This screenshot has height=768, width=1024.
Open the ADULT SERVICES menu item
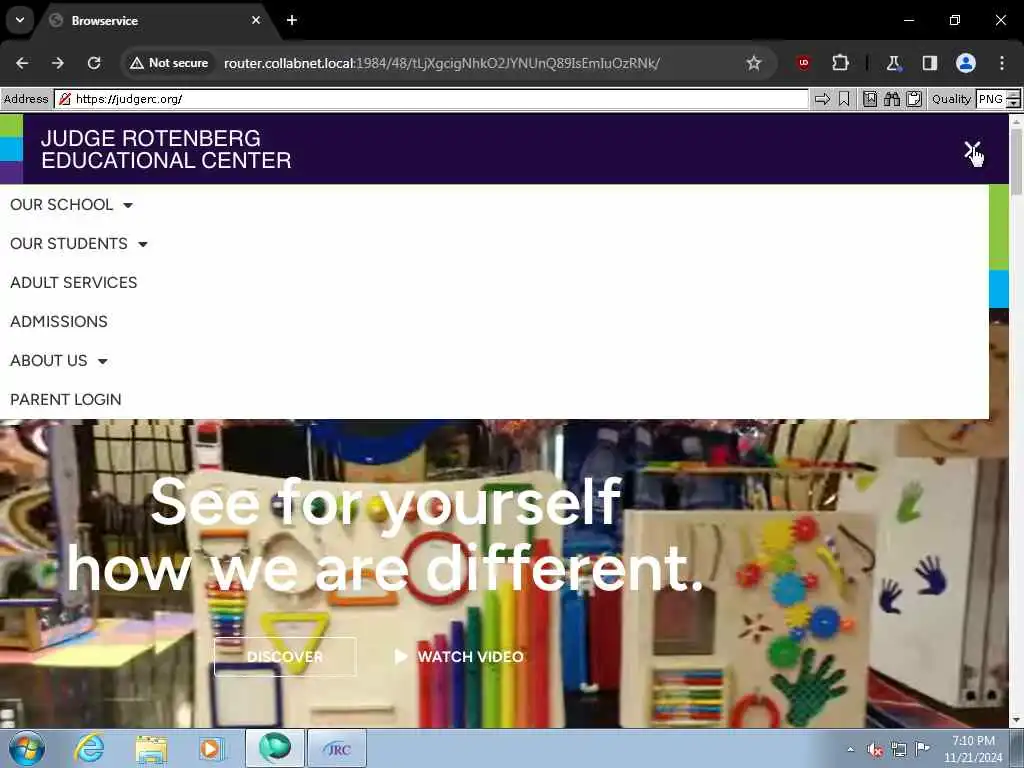(x=74, y=283)
